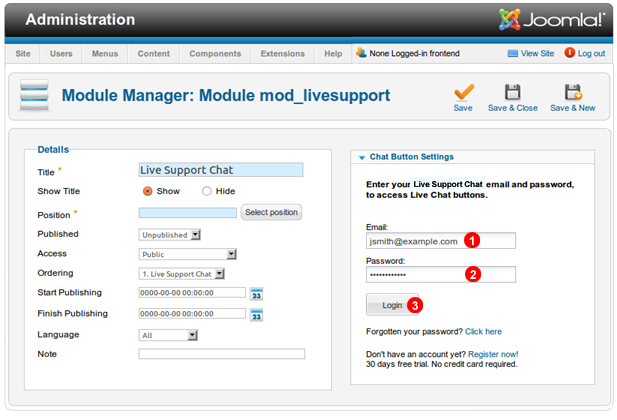This screenshot has width=617, height=420.
Task: Click the Details legend label
Action: [53, 150]
